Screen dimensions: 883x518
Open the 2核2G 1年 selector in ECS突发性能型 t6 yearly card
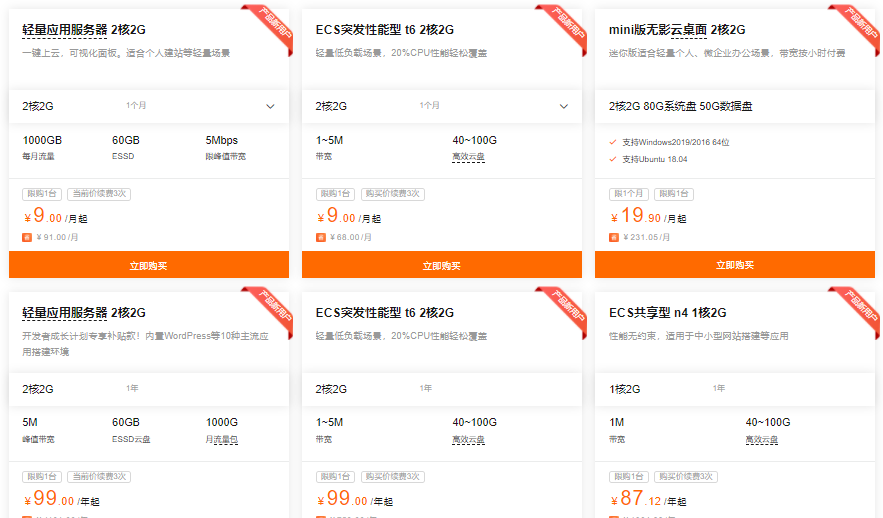point(442,388)
